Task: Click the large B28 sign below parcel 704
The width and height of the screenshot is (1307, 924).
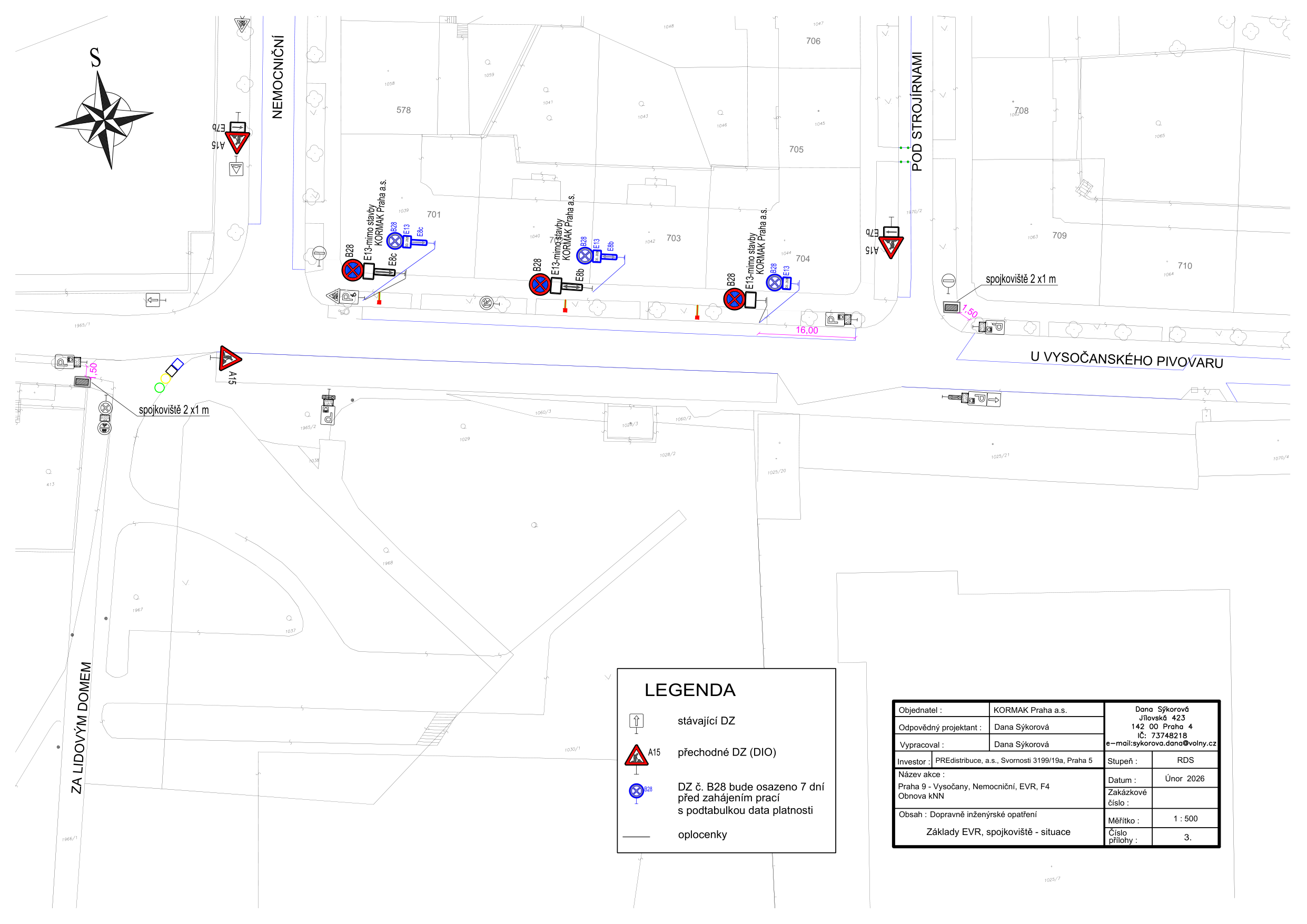Action: [735, 299]
